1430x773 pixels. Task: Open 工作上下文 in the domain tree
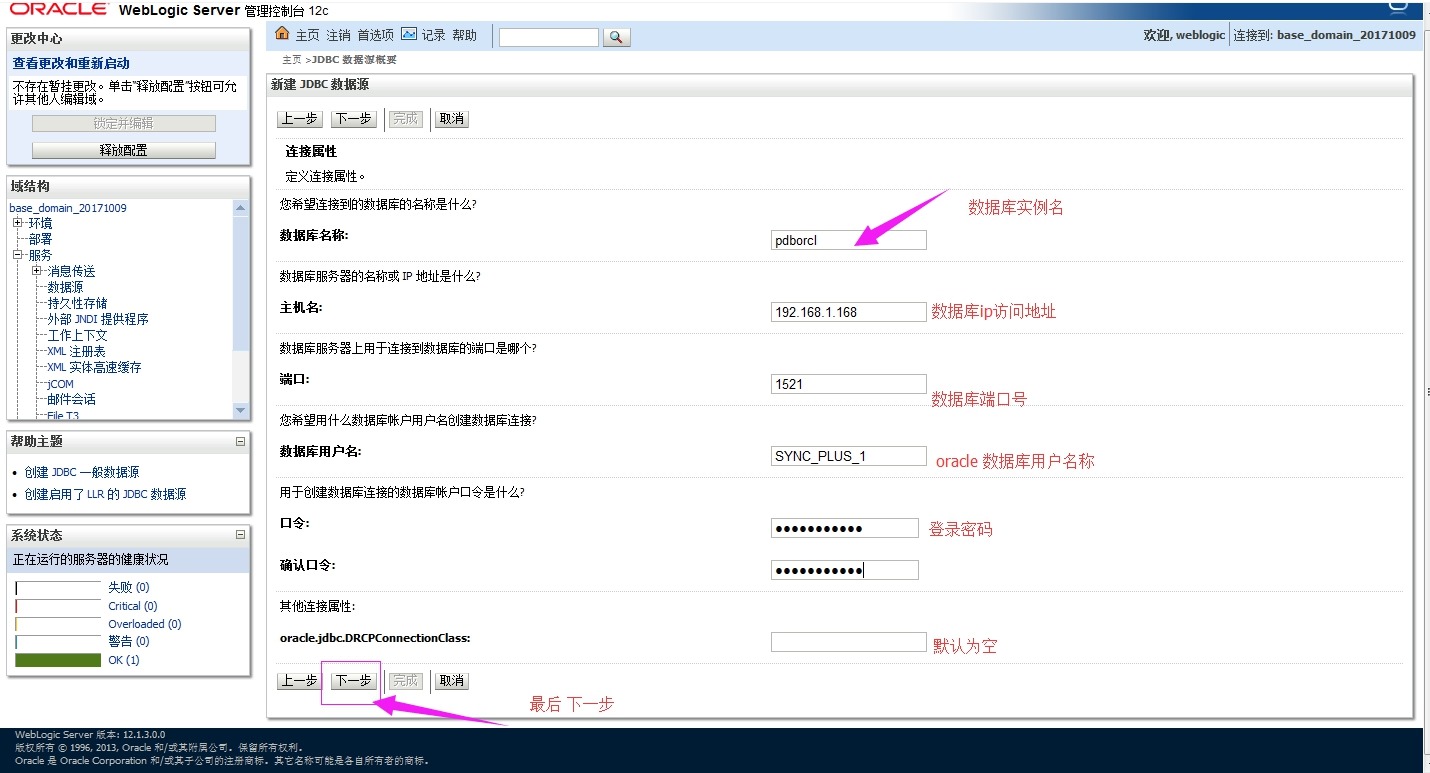[77, 335]
